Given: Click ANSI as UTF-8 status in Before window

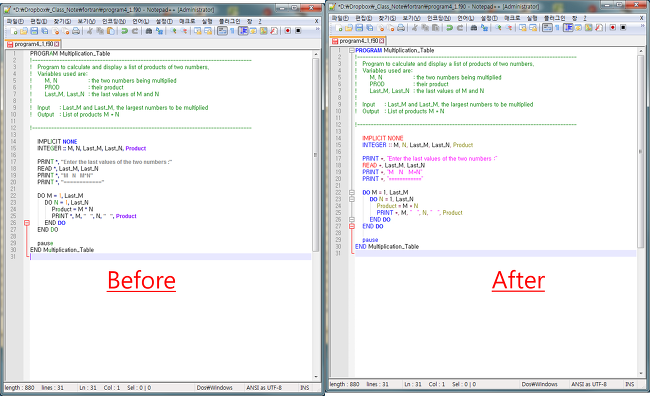Looking at the screenshot, I should pos(264,388).
